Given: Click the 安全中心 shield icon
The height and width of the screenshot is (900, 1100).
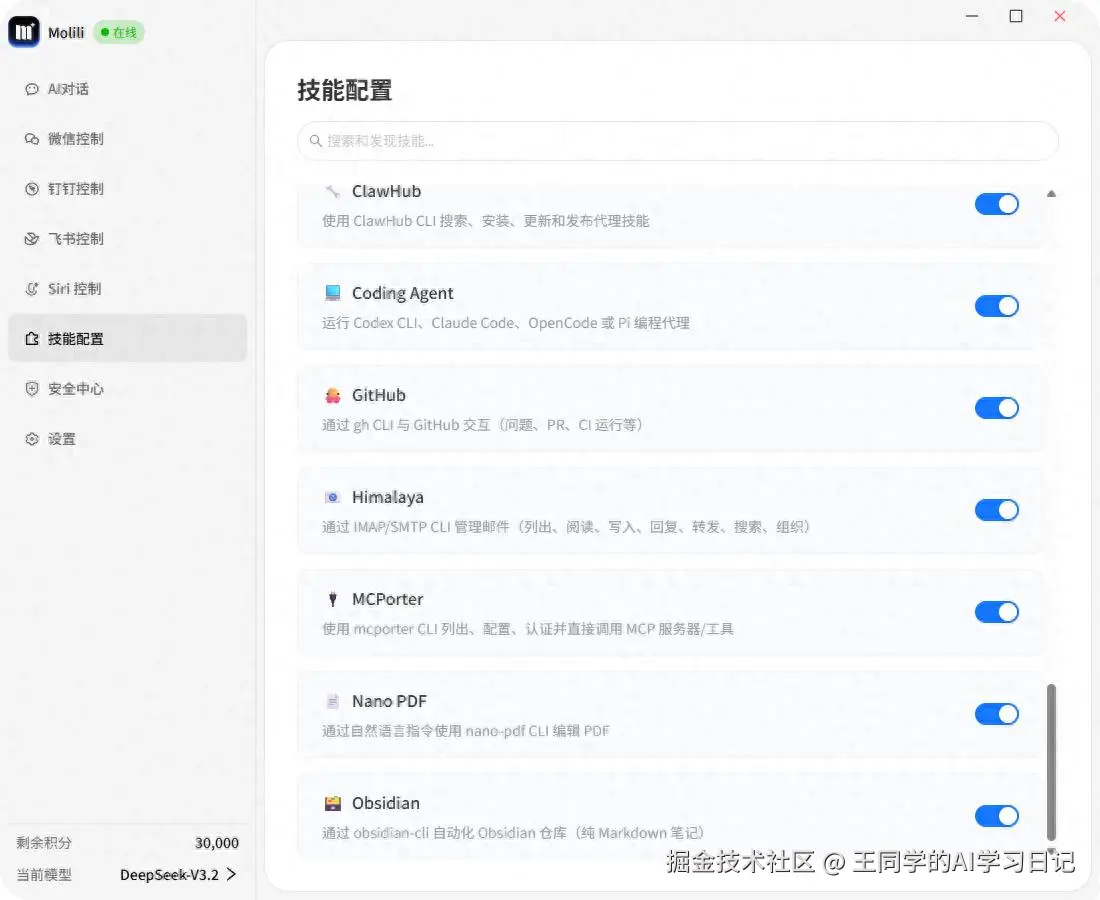Looking at the screenshot, I should coord(32,389).
